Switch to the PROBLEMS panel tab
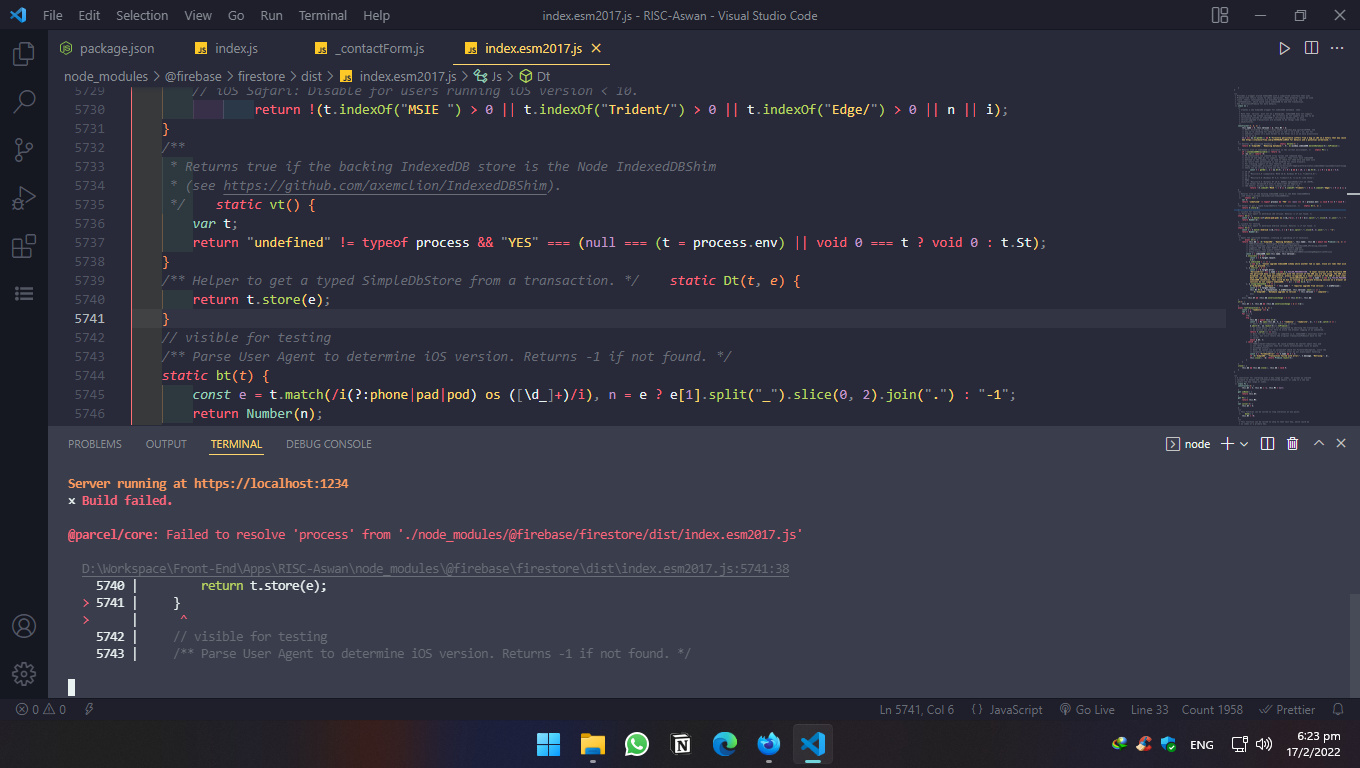Image resolution: width=1360 pixels, height=768 pixels. (x=95, y=444)
